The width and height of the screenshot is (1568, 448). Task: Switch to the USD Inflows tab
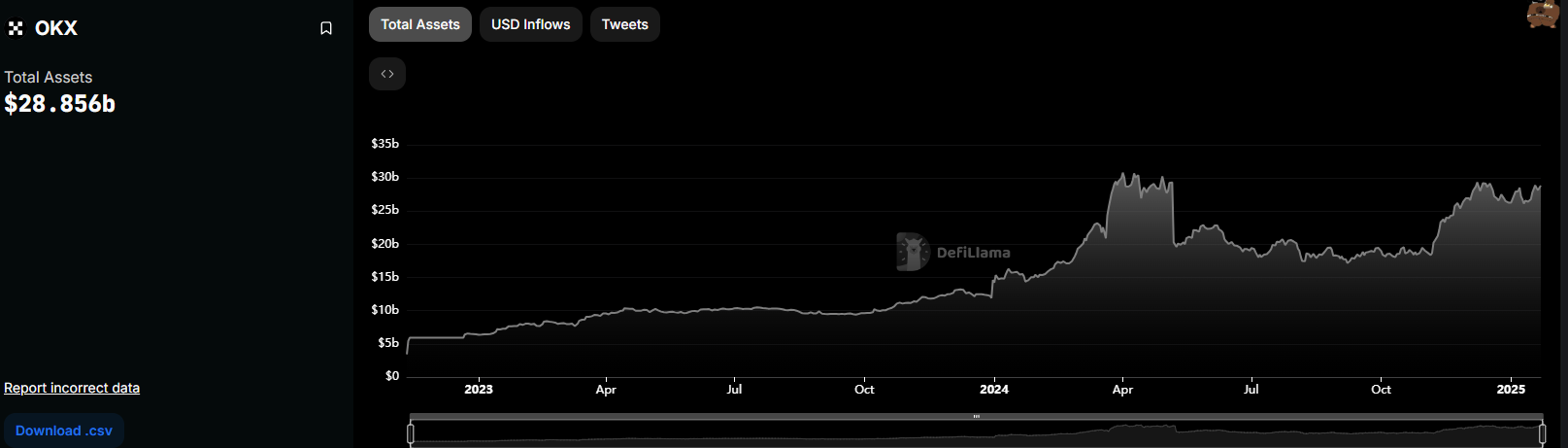pyautogui.click(x=531, y=24)
